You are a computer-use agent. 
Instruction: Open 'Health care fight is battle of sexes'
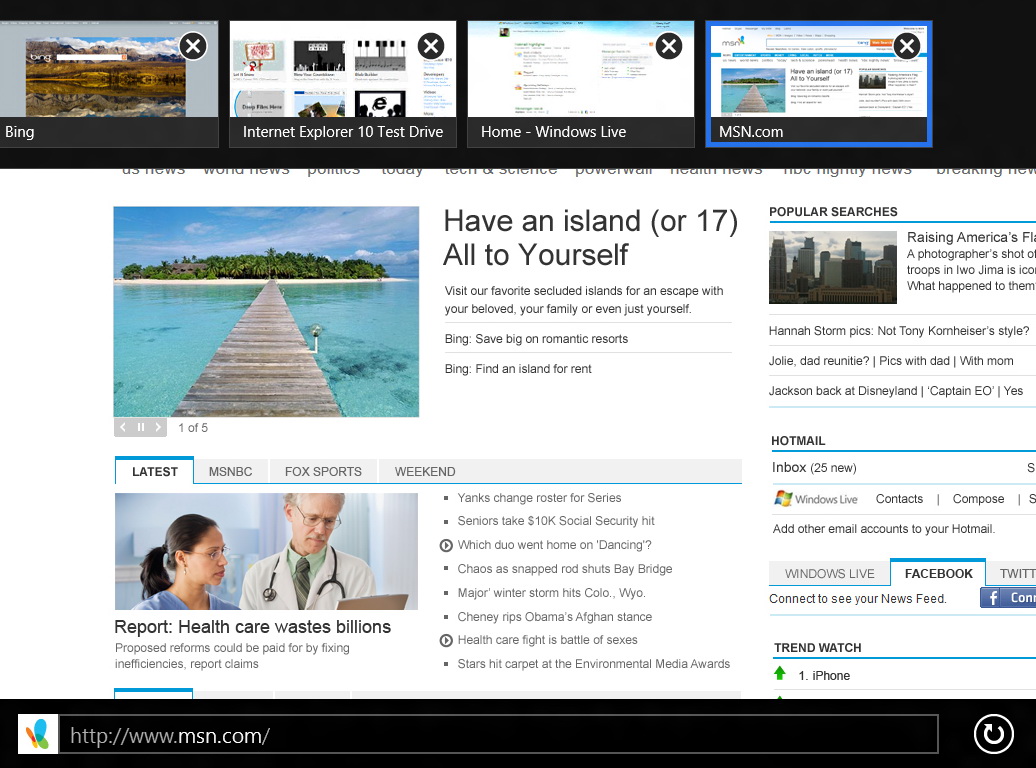tap(547, 640)
